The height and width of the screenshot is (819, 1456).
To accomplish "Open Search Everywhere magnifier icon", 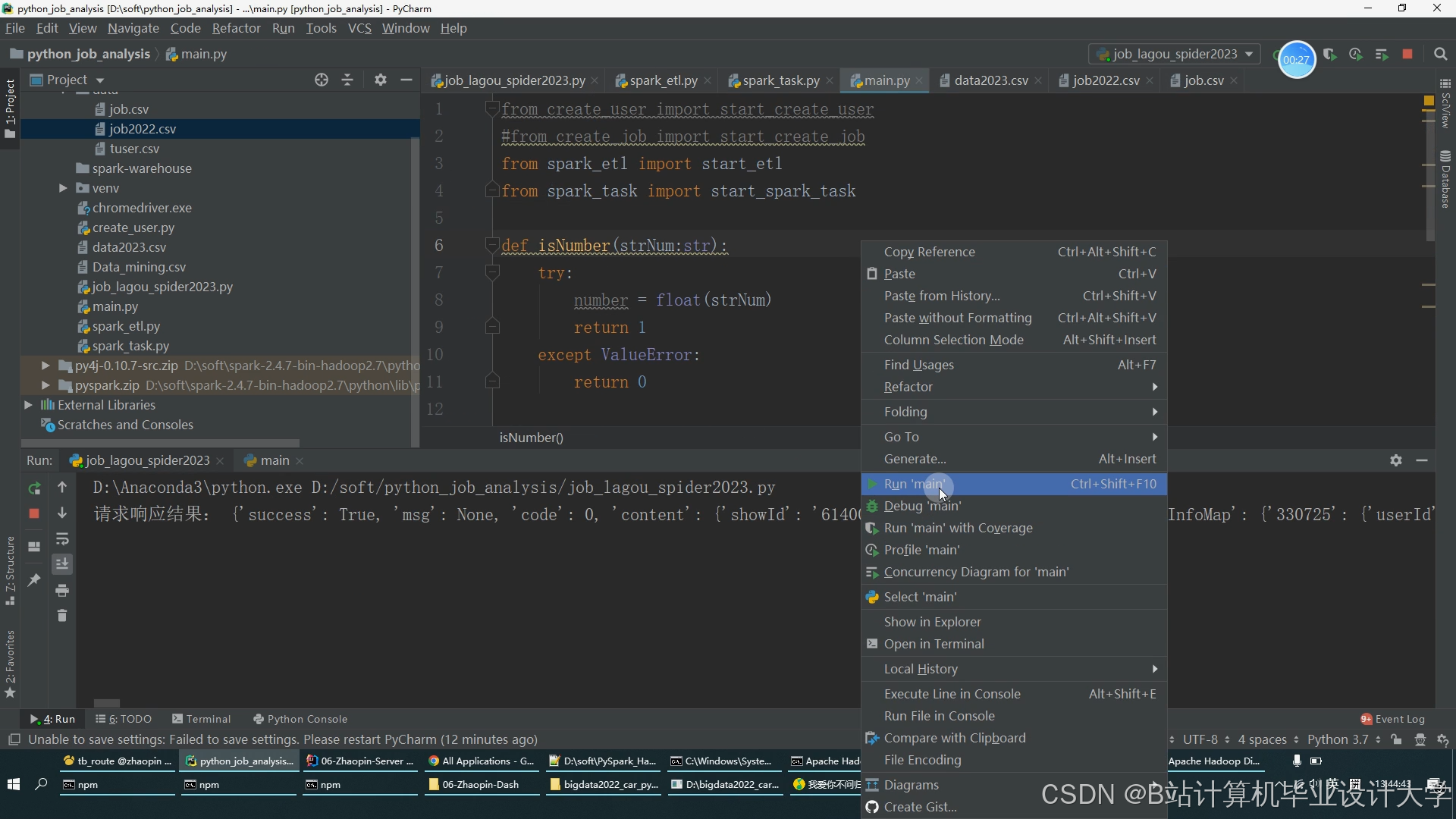I will [x=1441, y=55].
